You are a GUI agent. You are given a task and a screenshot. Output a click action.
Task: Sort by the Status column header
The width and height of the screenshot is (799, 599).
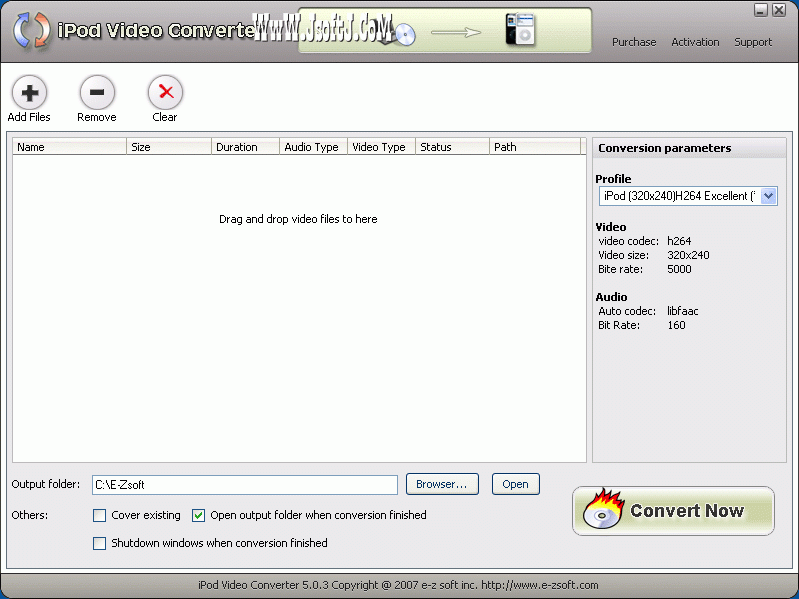[x=452, y=147]
